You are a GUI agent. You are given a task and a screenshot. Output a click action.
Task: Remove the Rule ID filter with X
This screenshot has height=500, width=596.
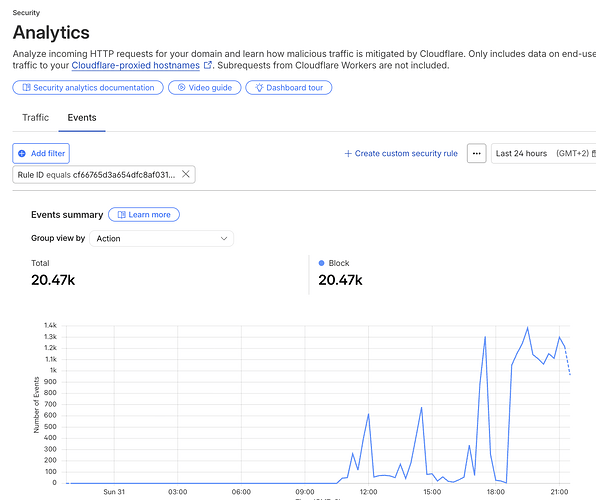click(185, 174)
